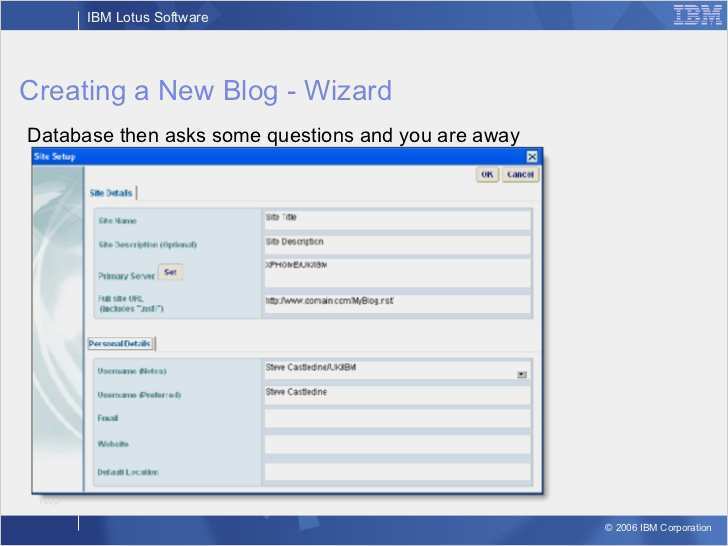Focus the empty Email field

(x=396, y=419)
